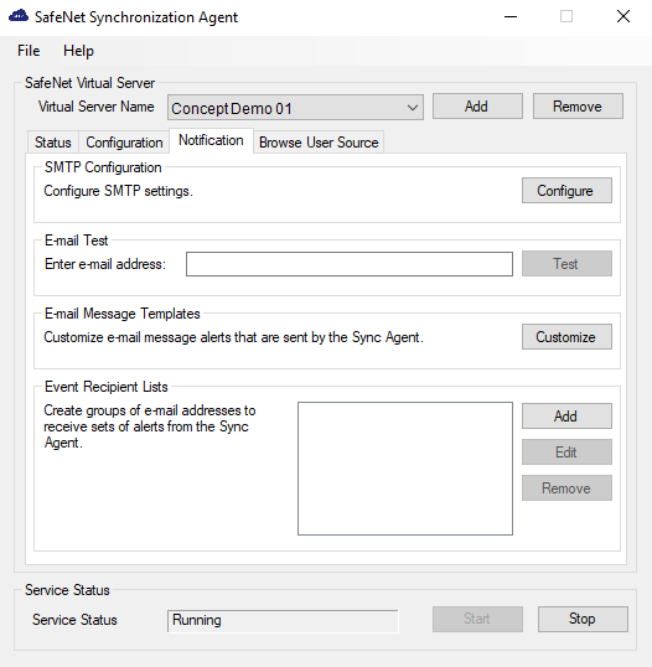Open the Browse User Source tab
652x667 pixels.
coord(318,143)
